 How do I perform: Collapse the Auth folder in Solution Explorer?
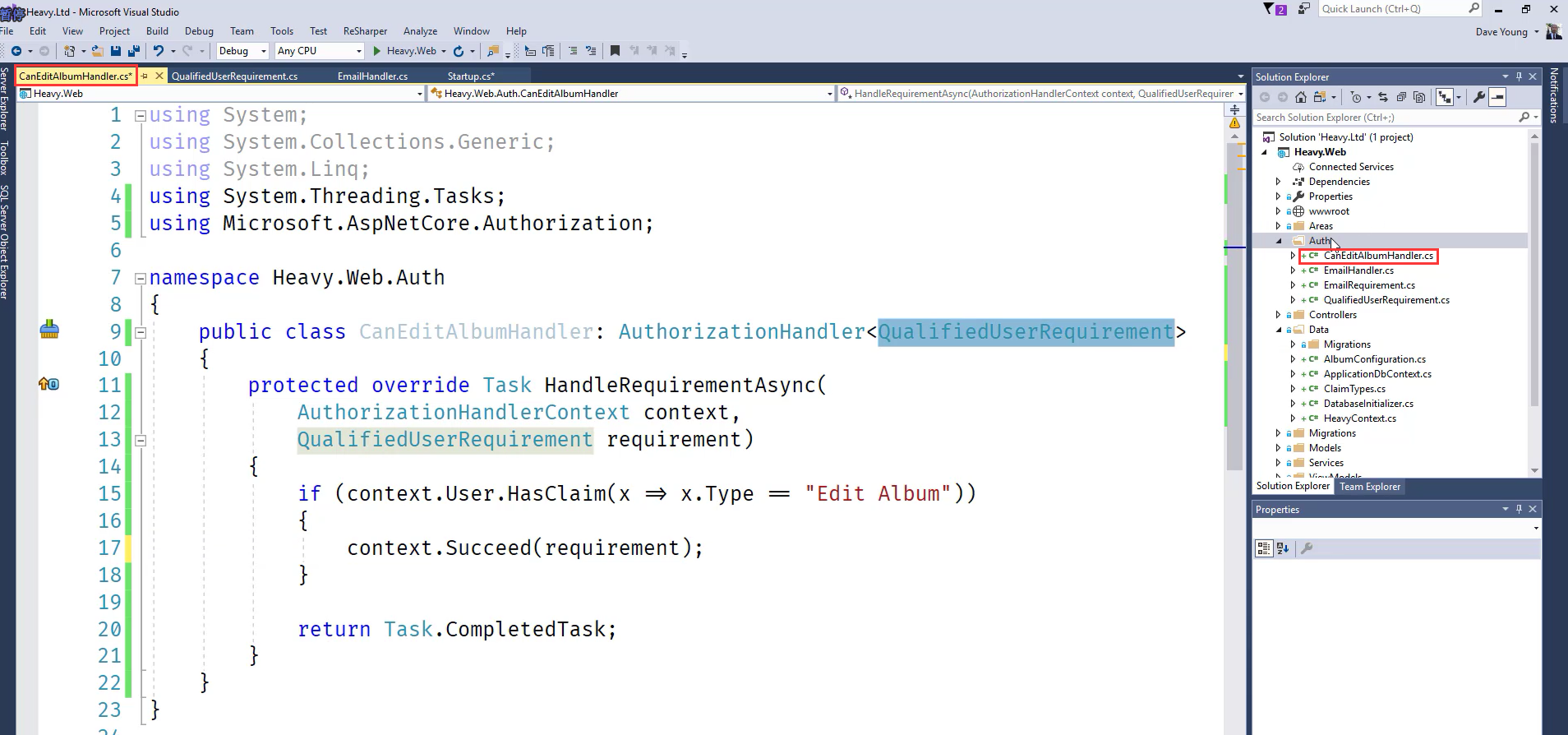click(x=1279, y=241)
